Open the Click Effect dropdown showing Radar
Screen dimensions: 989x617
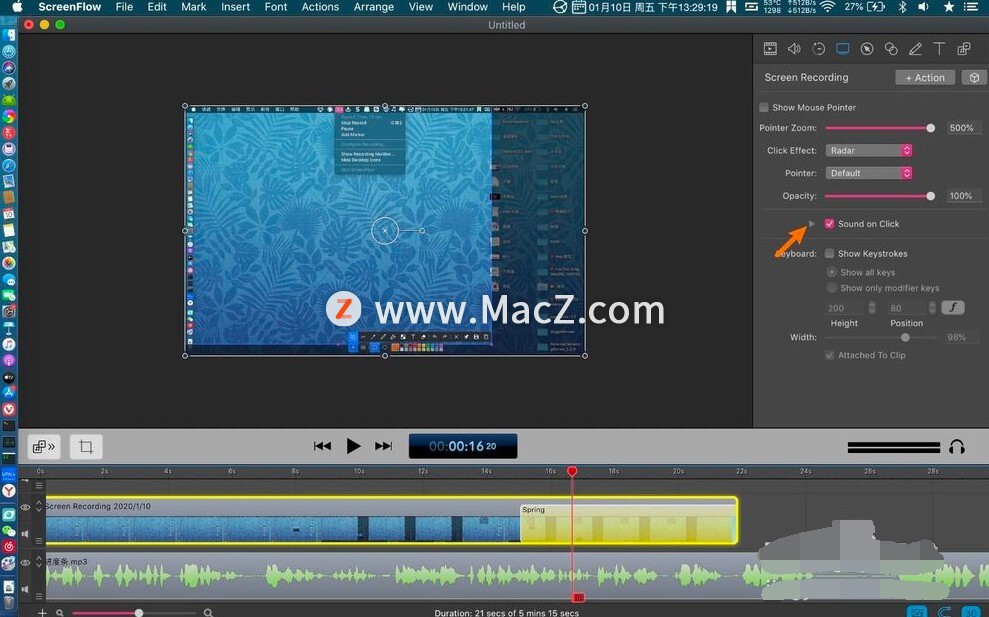click(869, 150)
